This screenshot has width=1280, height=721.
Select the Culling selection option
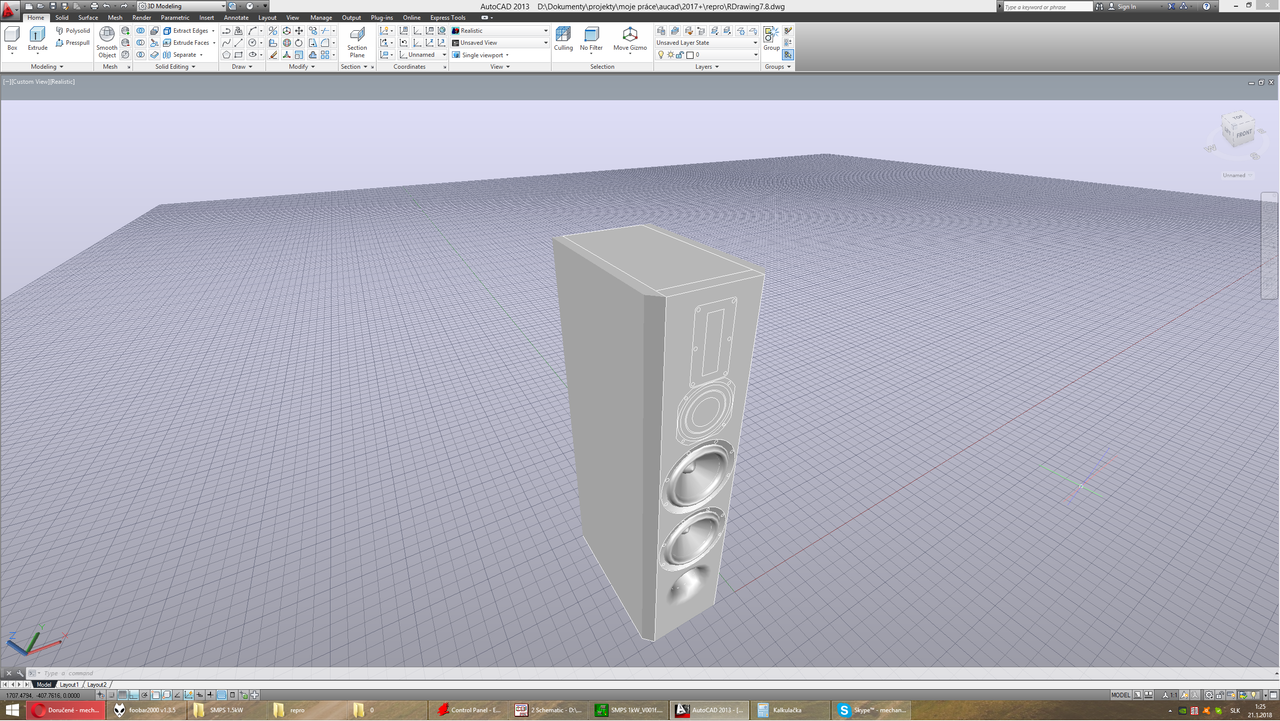click(x=563, y=40)
